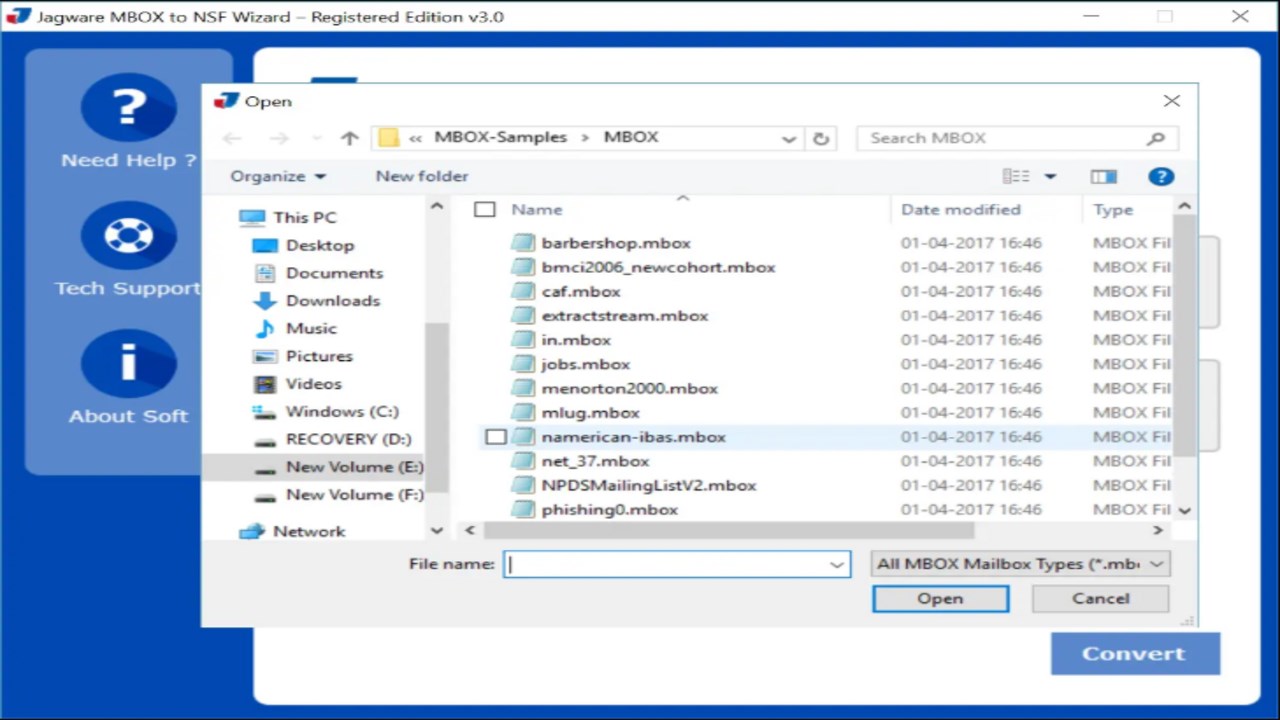This screenshot has width=1280, height=720.
Task: Check the namerican-ibas.mbox checkbox
Action: pos(495,437)
